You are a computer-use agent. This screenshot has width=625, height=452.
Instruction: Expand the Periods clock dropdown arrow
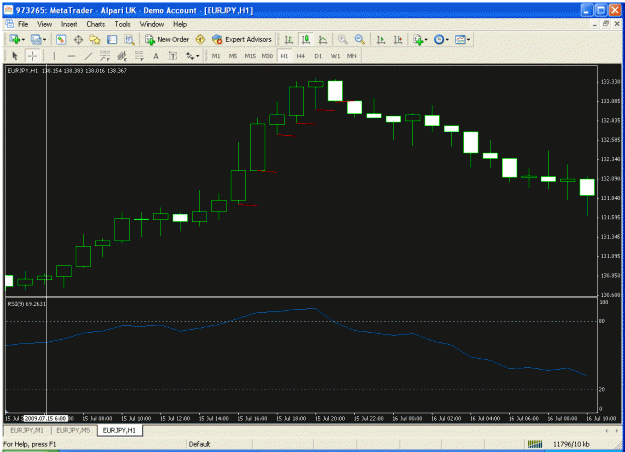point(447,39)
